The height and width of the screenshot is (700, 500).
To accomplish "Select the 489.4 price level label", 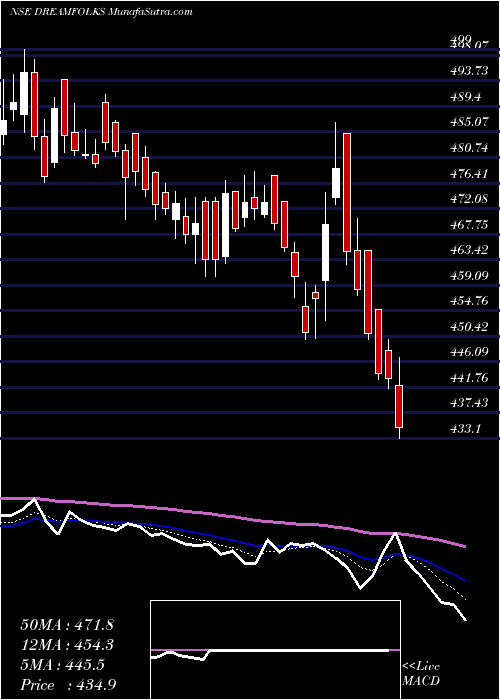I will pyautogui.click(x=465, y=96).
